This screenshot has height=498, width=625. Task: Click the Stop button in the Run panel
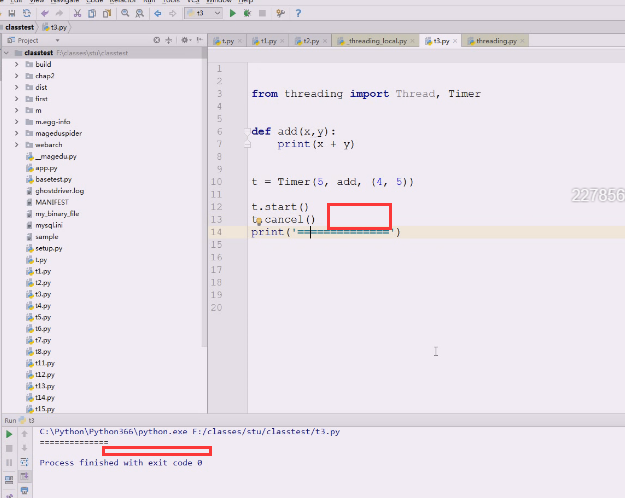[9, 449]
